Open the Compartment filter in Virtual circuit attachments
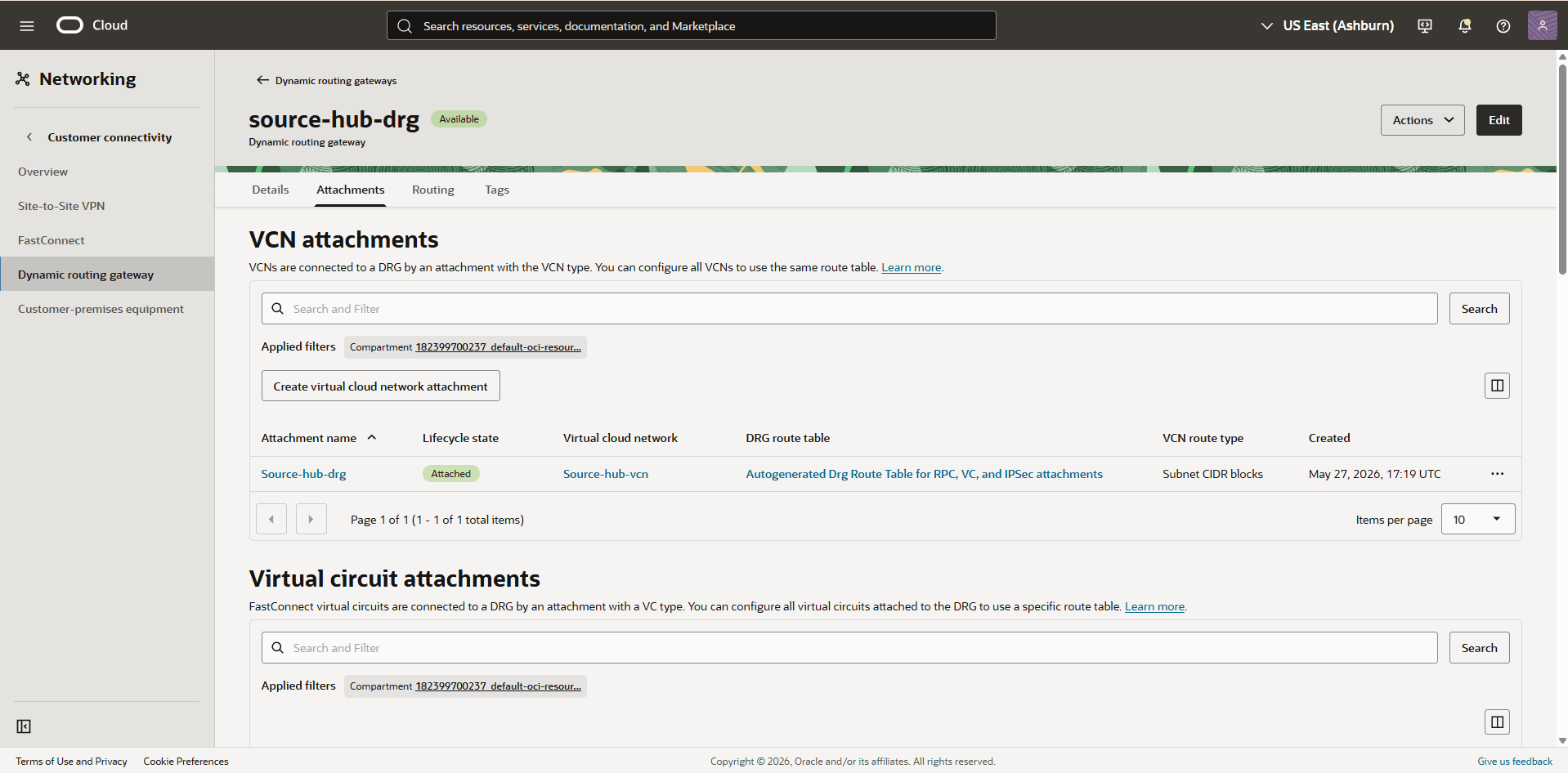The width and height of the screenshot is (1568, 773). tap(465, 686)
